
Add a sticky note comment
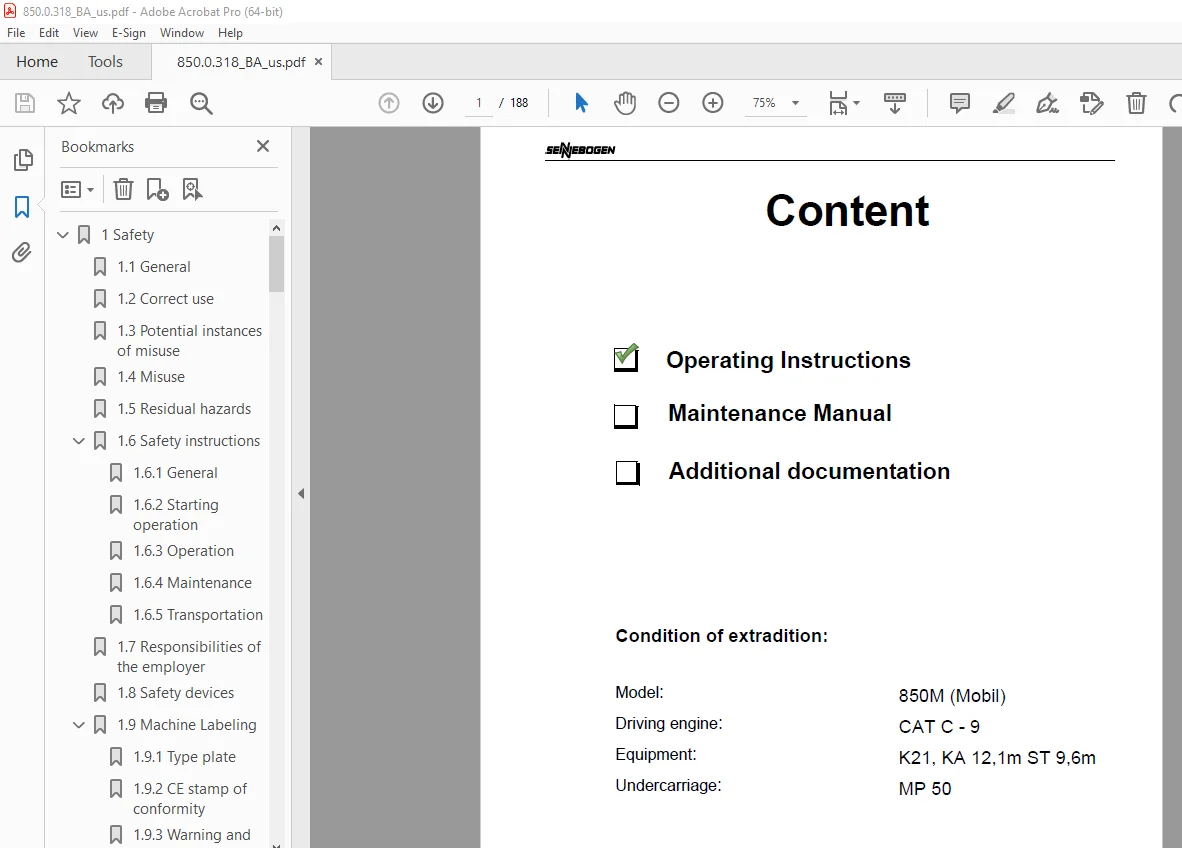960,103
